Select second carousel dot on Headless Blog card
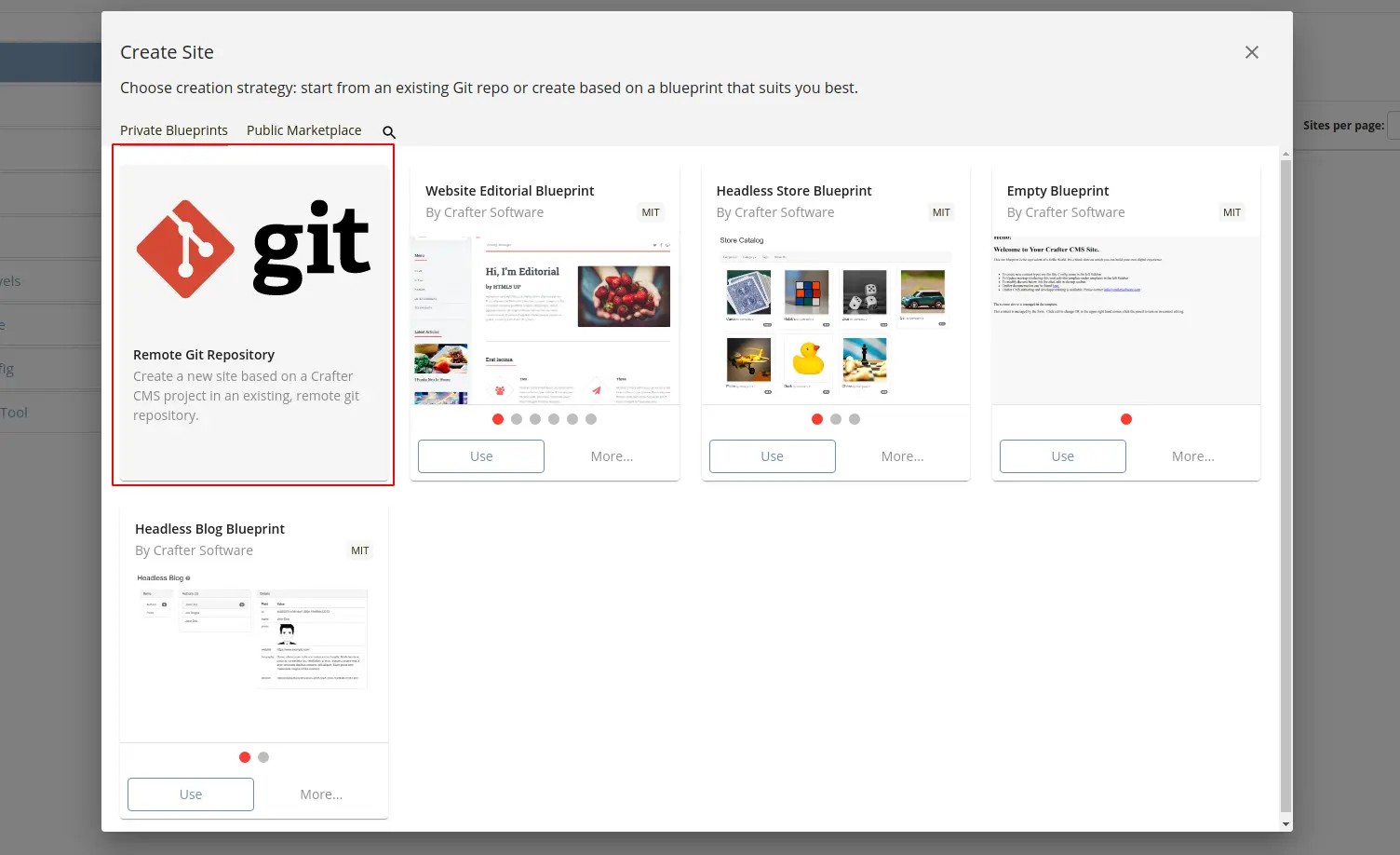This screenshot has width=1400, height=855. point(263,757)
